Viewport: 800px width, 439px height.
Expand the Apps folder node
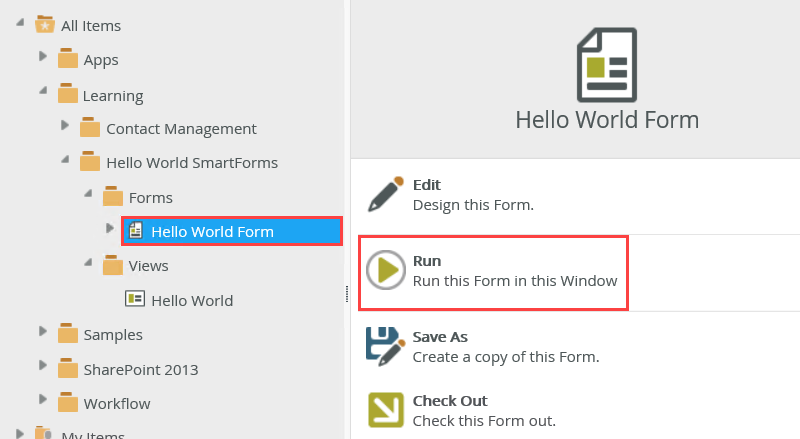43,56
